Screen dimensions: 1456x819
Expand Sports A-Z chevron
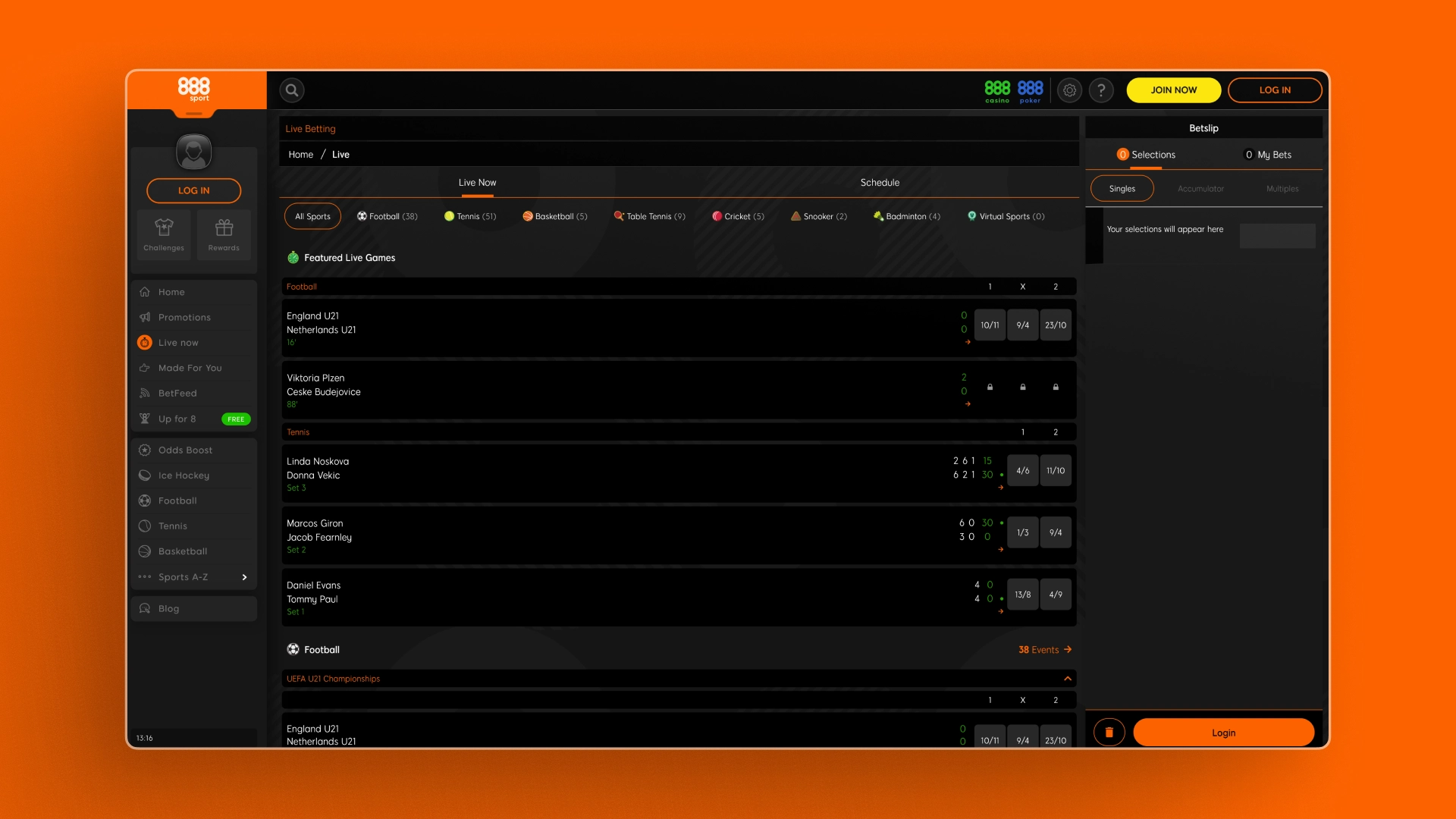tap(244, 577)
